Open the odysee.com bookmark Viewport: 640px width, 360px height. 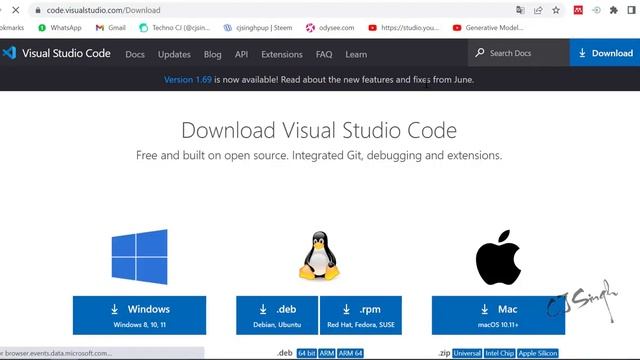(330, 28)
